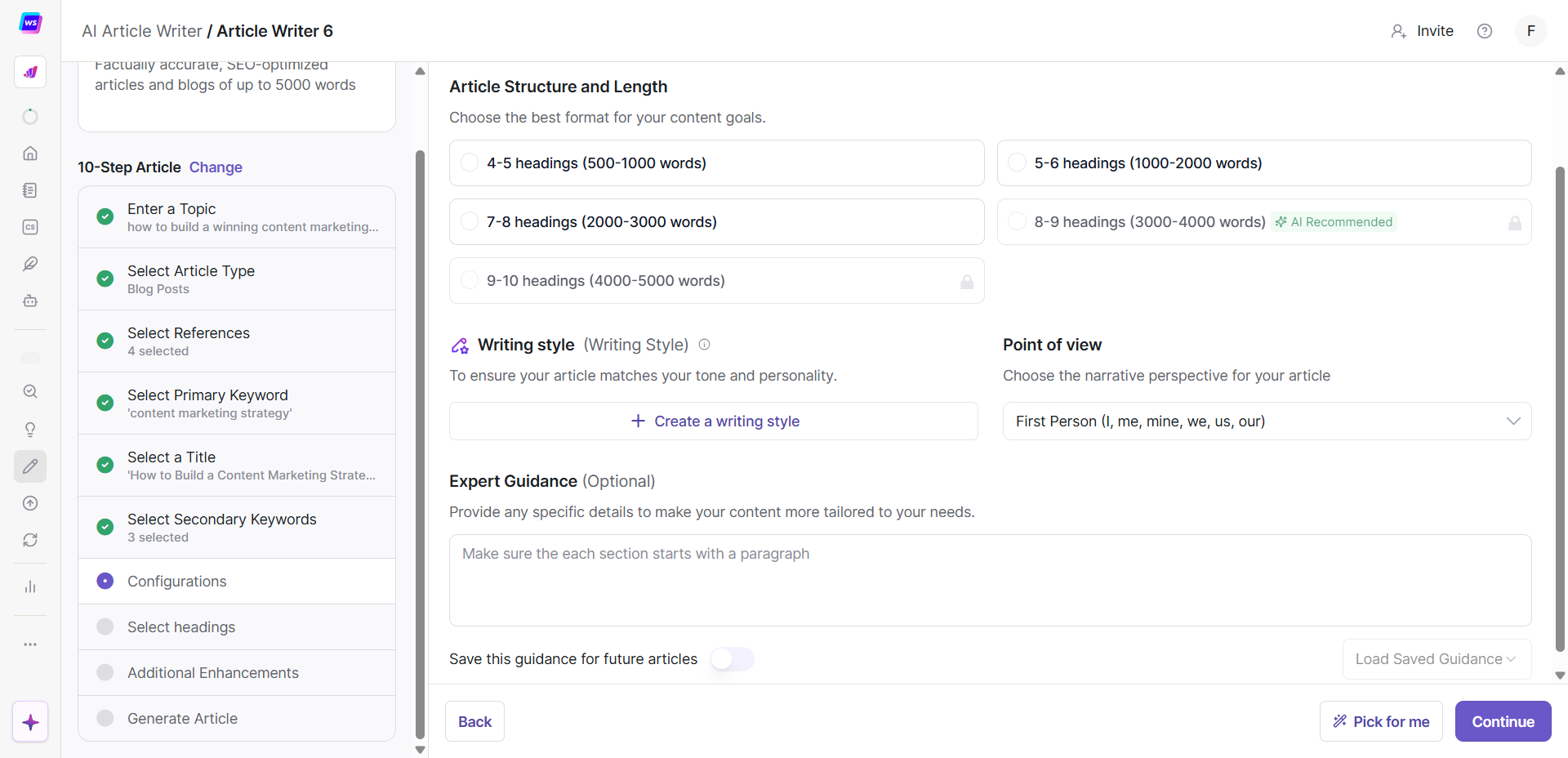Click the CS square sidebar icon
The image size is (1568, 758).
coord(30,227)
